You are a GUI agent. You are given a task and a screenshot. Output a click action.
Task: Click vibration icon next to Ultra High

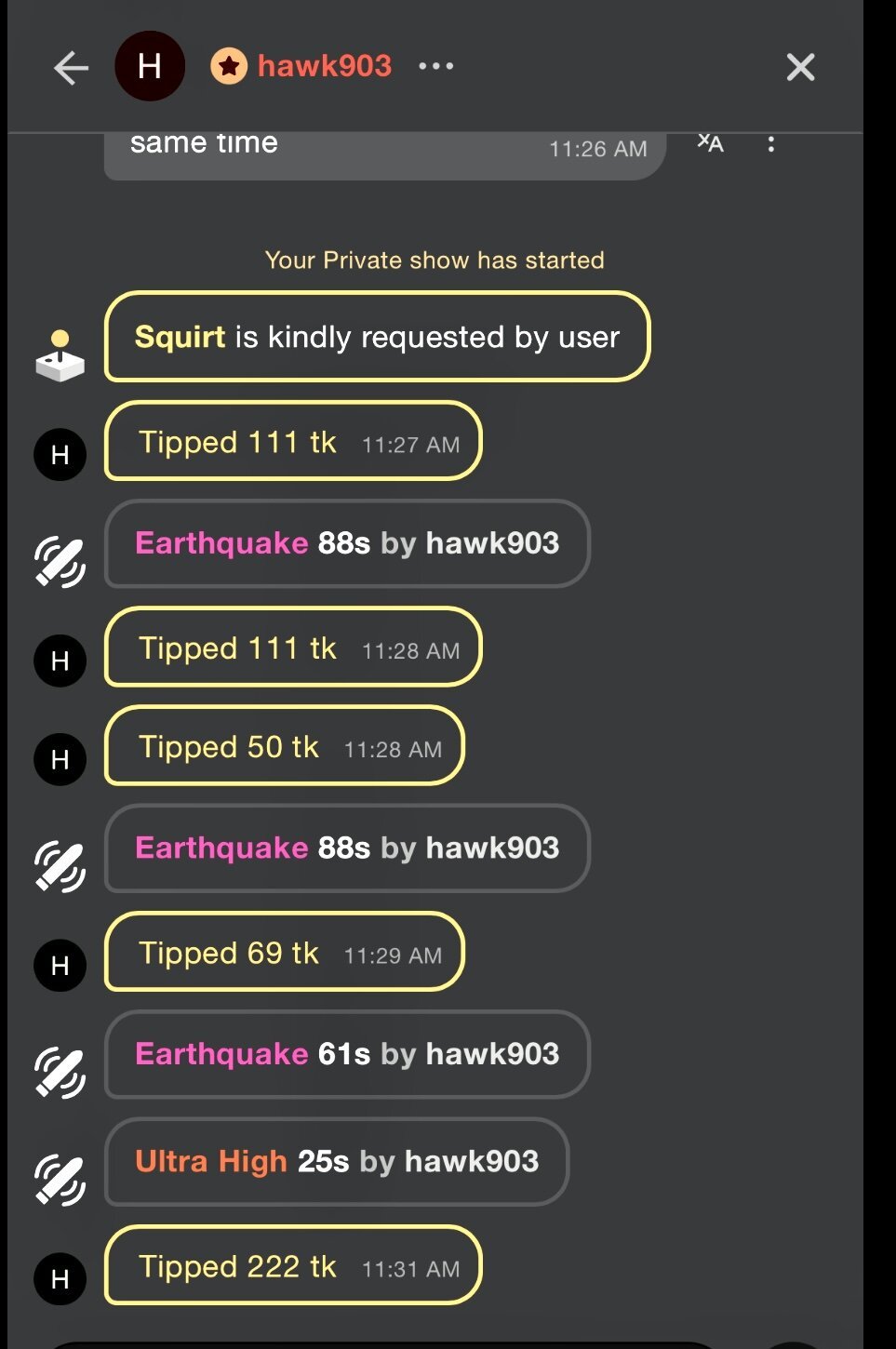click(x=60, y=1180)
